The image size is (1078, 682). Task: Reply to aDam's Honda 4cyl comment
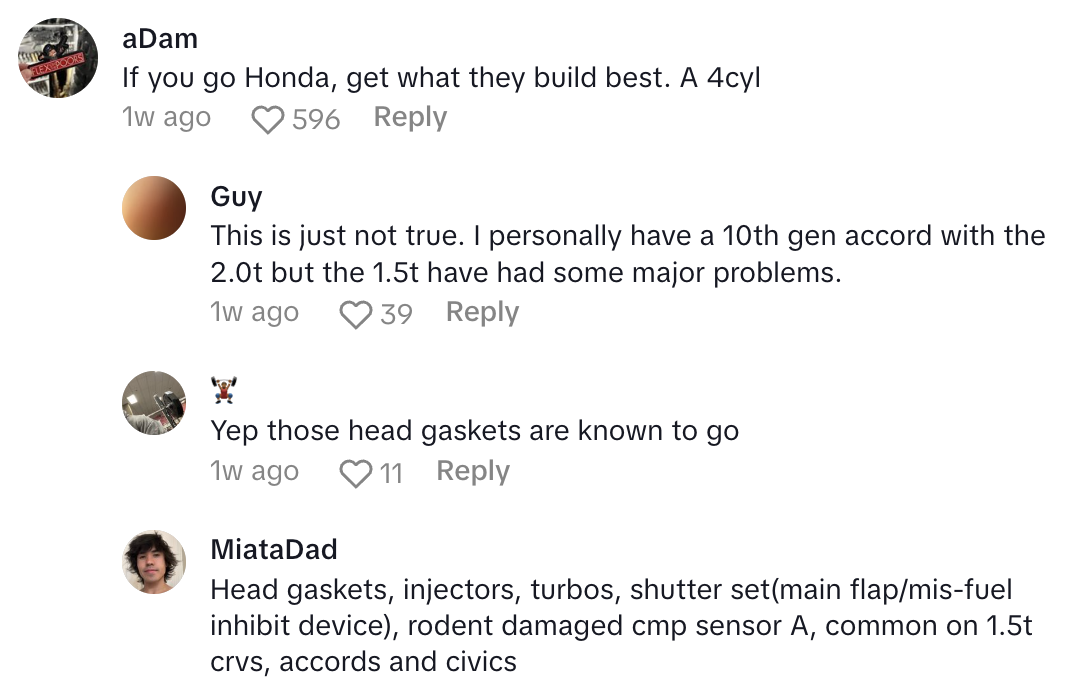[410, 118]
